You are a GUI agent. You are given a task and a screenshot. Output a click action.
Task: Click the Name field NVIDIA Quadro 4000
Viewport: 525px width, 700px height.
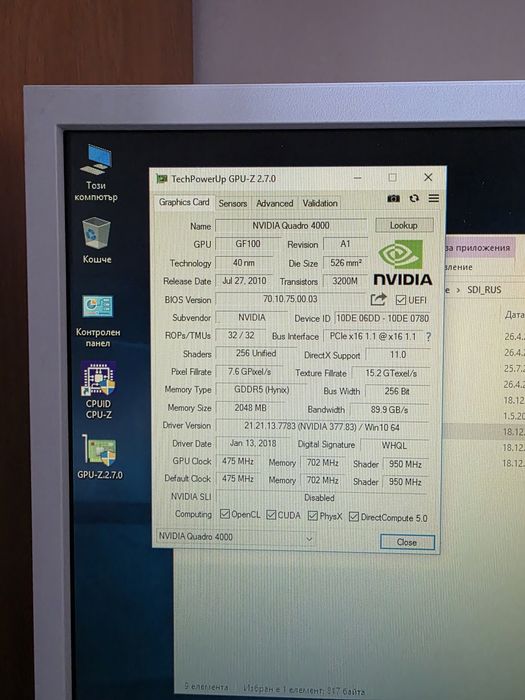coord(291,225)
